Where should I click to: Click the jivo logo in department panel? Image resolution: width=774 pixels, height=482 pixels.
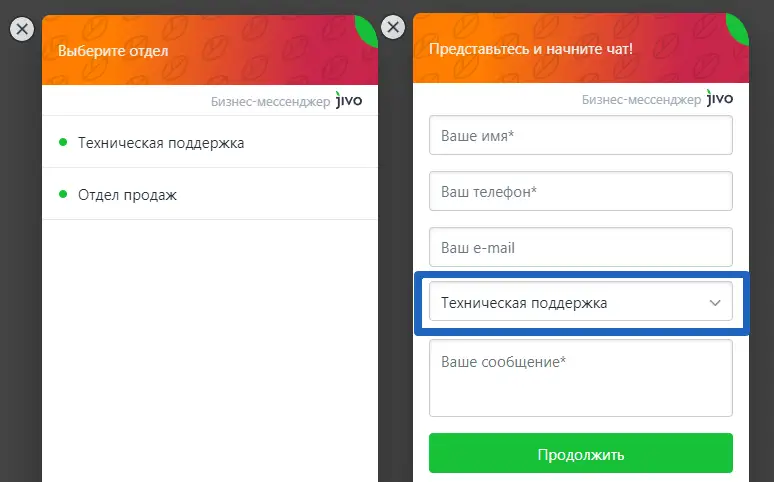(x=348, y=100)
